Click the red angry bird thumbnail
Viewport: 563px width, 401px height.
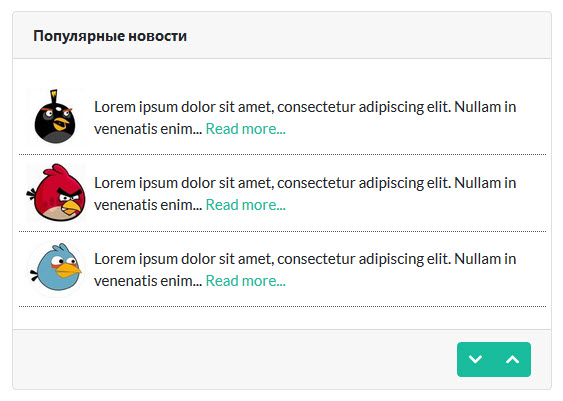(56, 192)
